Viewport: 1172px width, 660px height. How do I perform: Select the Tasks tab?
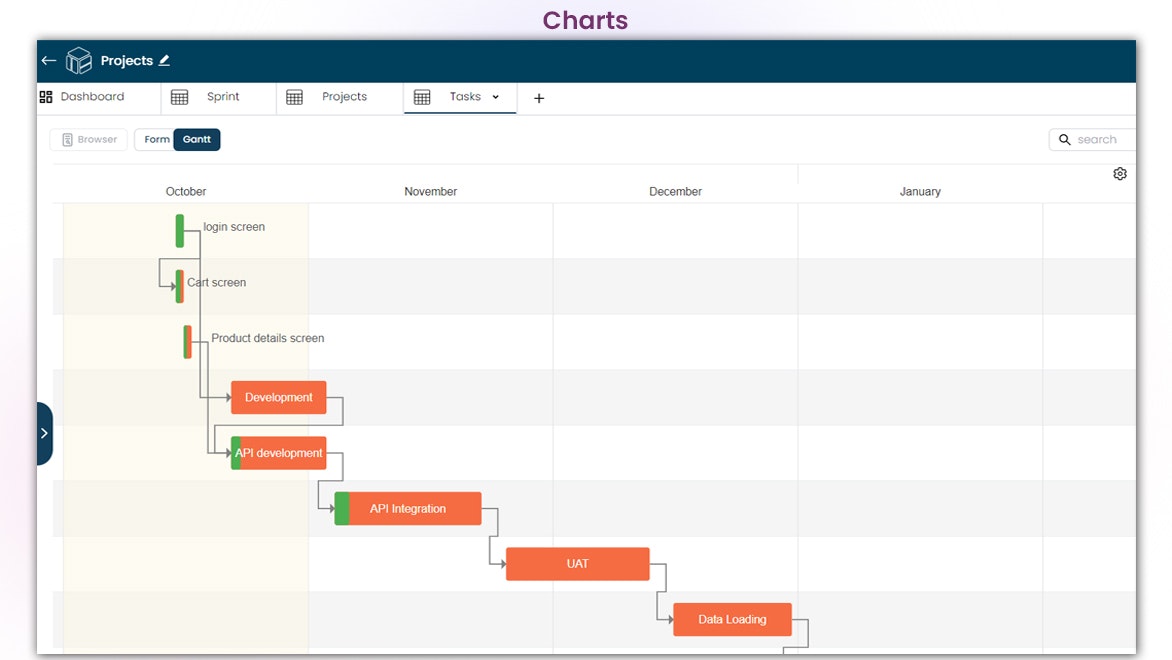pyautogui.click(x=460, y=97)
